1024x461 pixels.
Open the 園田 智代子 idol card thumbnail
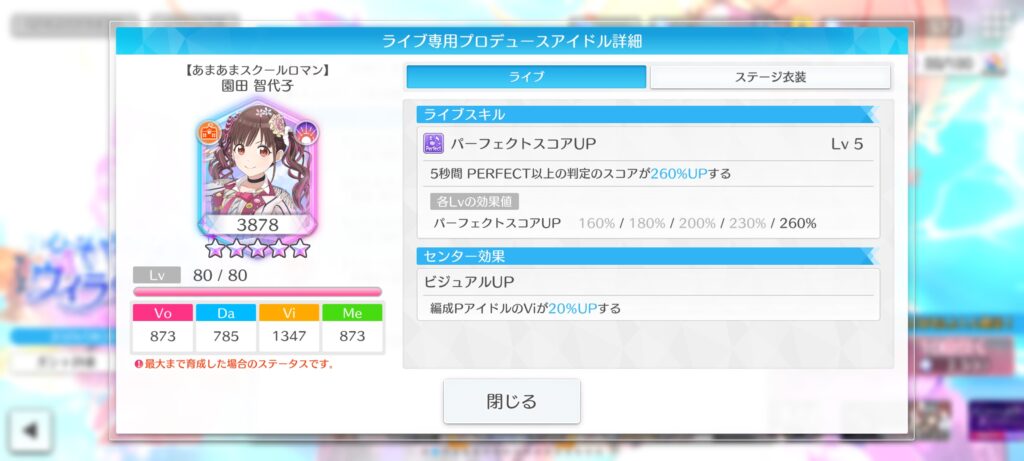(x=257, y=169)
